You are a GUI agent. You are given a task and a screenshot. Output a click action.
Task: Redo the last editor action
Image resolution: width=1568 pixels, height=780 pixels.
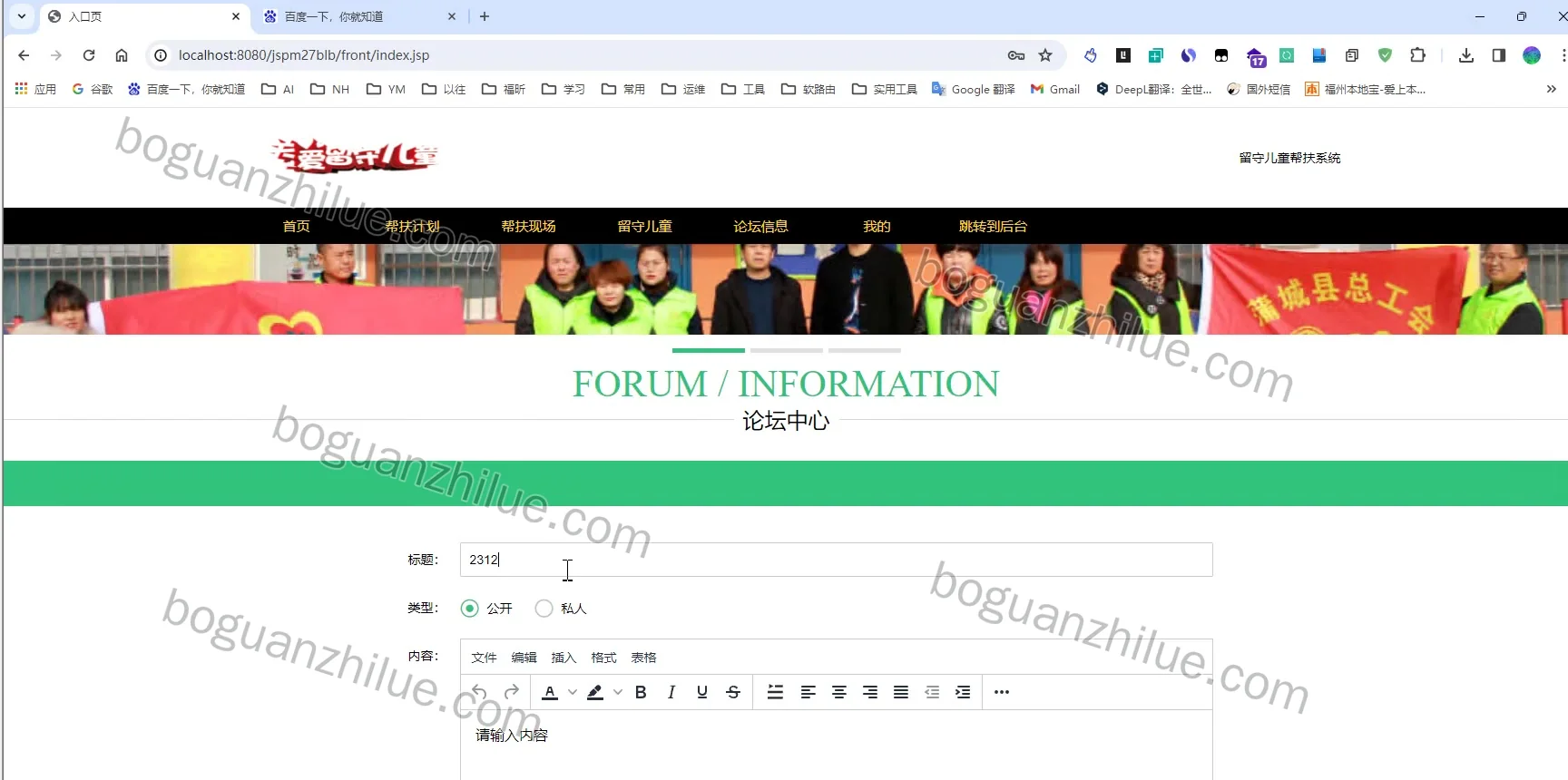tap(512, 692)
